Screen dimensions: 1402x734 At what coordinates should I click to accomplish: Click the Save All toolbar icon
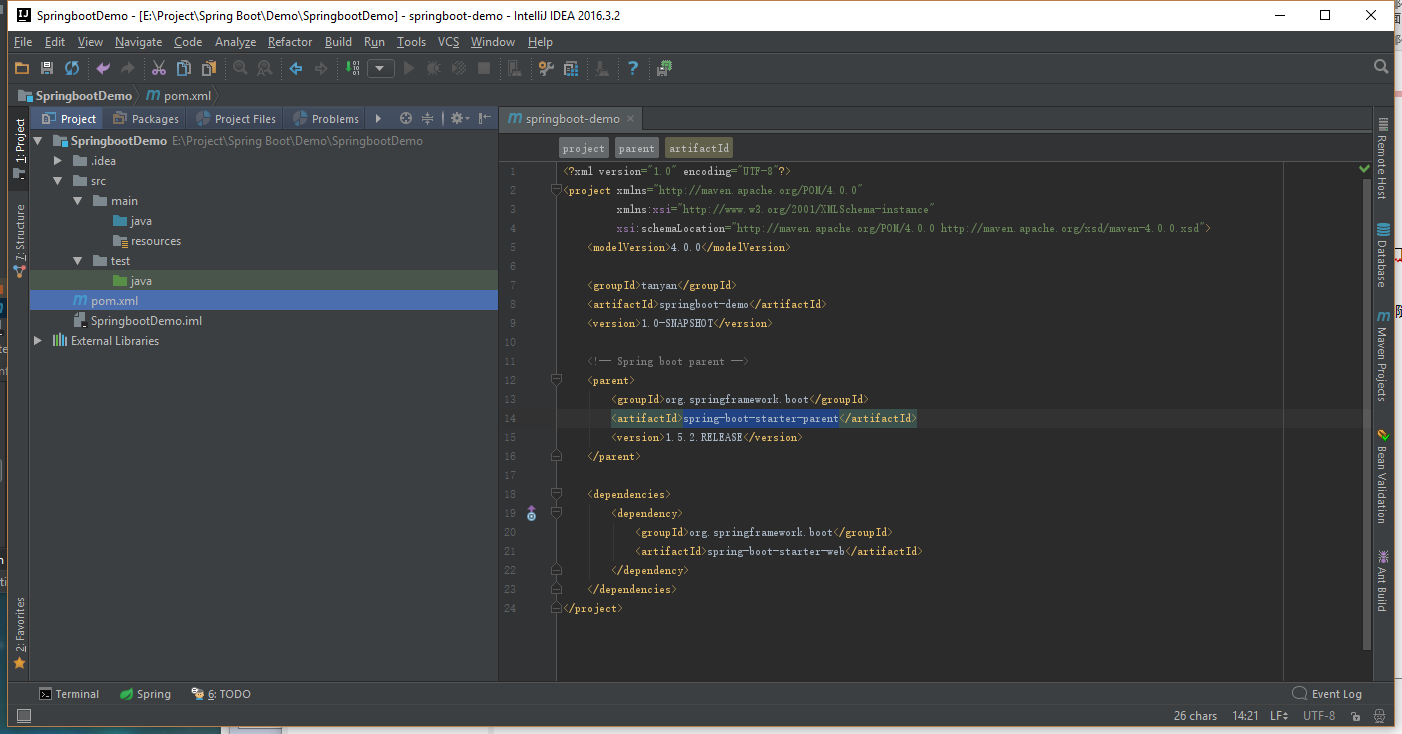(47, 68)
